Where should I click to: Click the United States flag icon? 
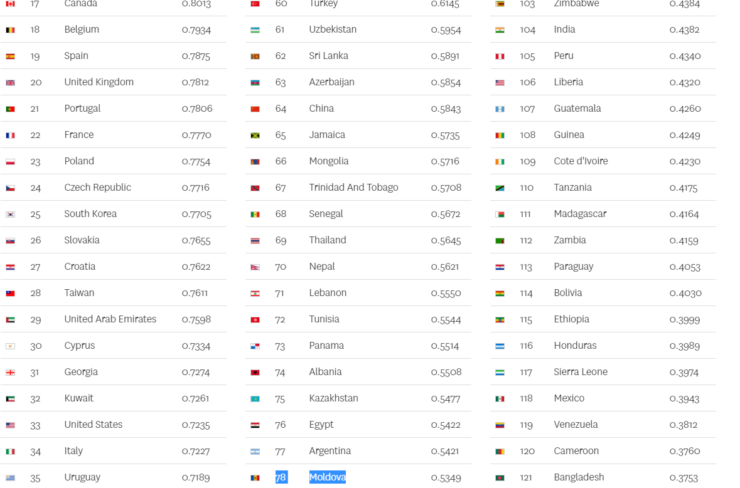[10, 425]
